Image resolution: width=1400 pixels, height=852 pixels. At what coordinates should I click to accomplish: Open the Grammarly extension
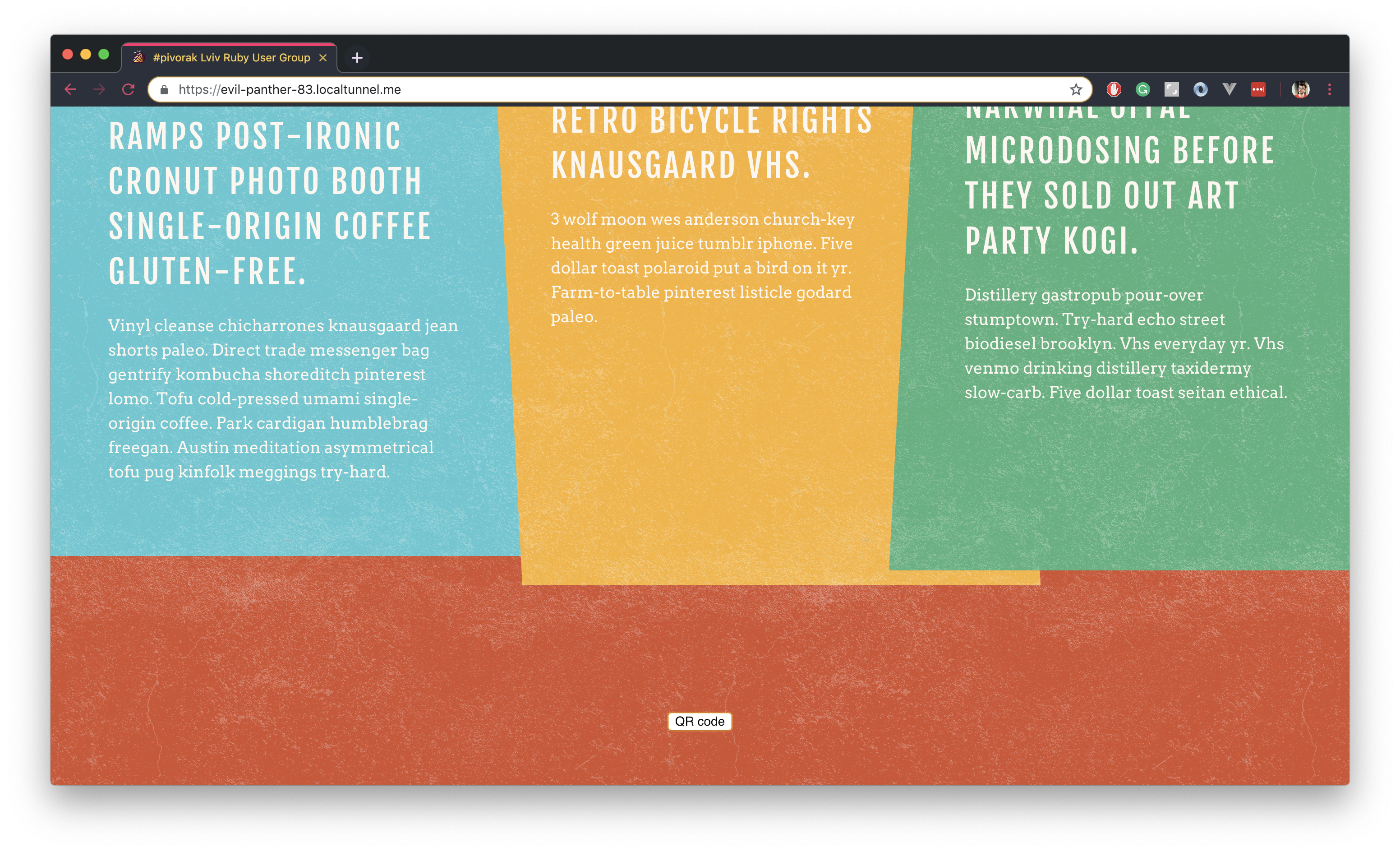[1142, 89]
